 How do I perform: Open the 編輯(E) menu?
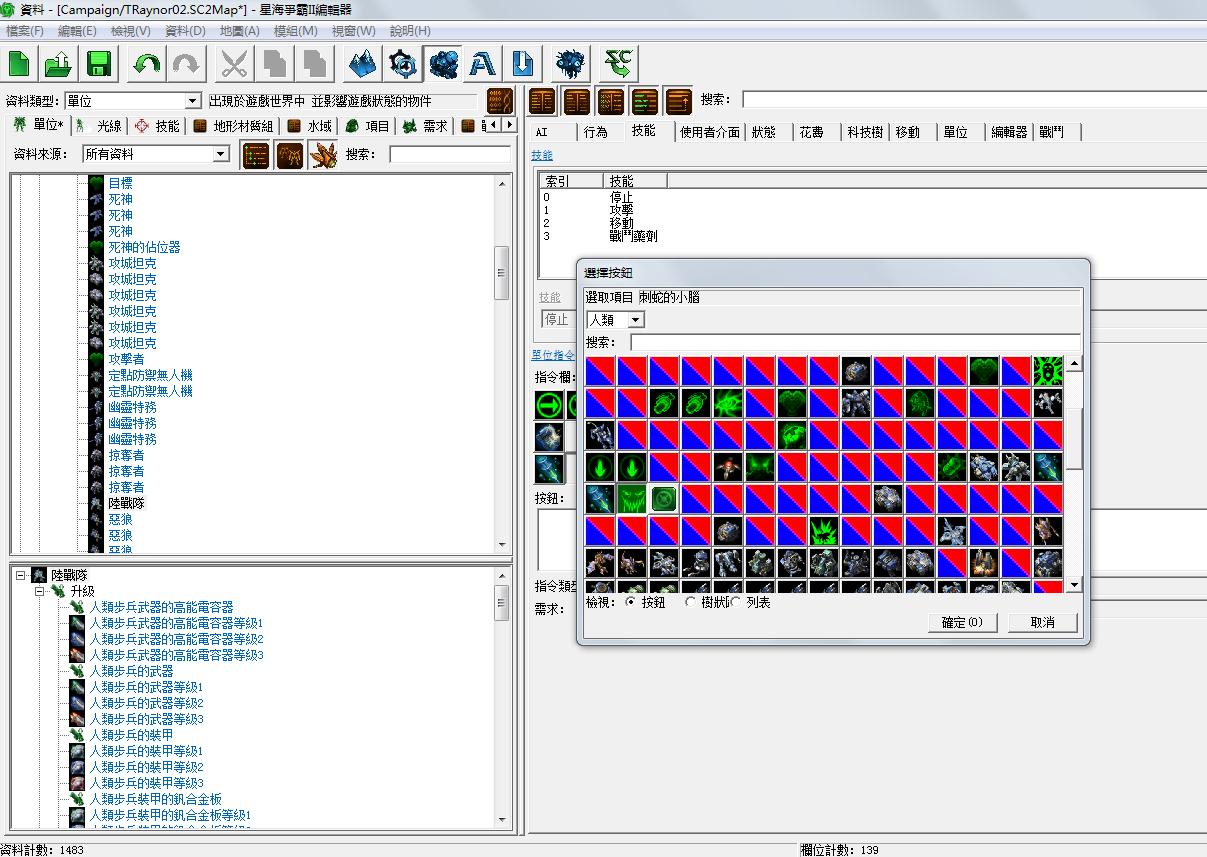coord(77,31)
